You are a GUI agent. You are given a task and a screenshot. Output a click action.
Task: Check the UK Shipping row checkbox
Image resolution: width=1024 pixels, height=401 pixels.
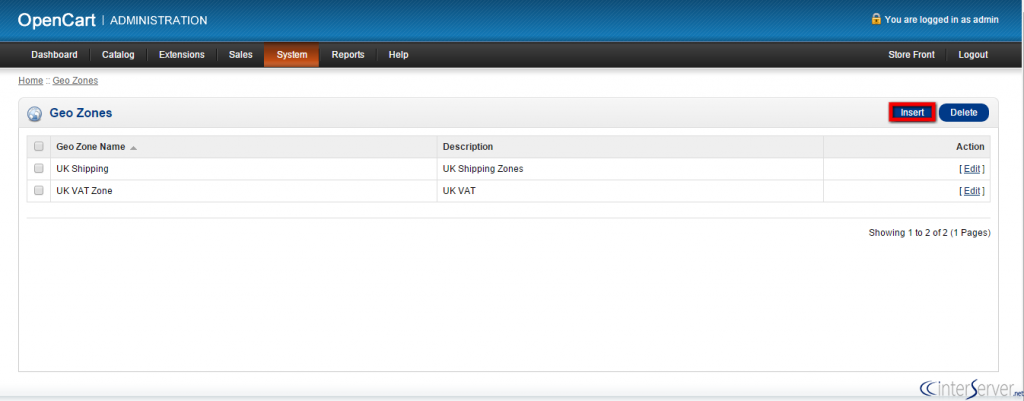click(x=39, y=168)
